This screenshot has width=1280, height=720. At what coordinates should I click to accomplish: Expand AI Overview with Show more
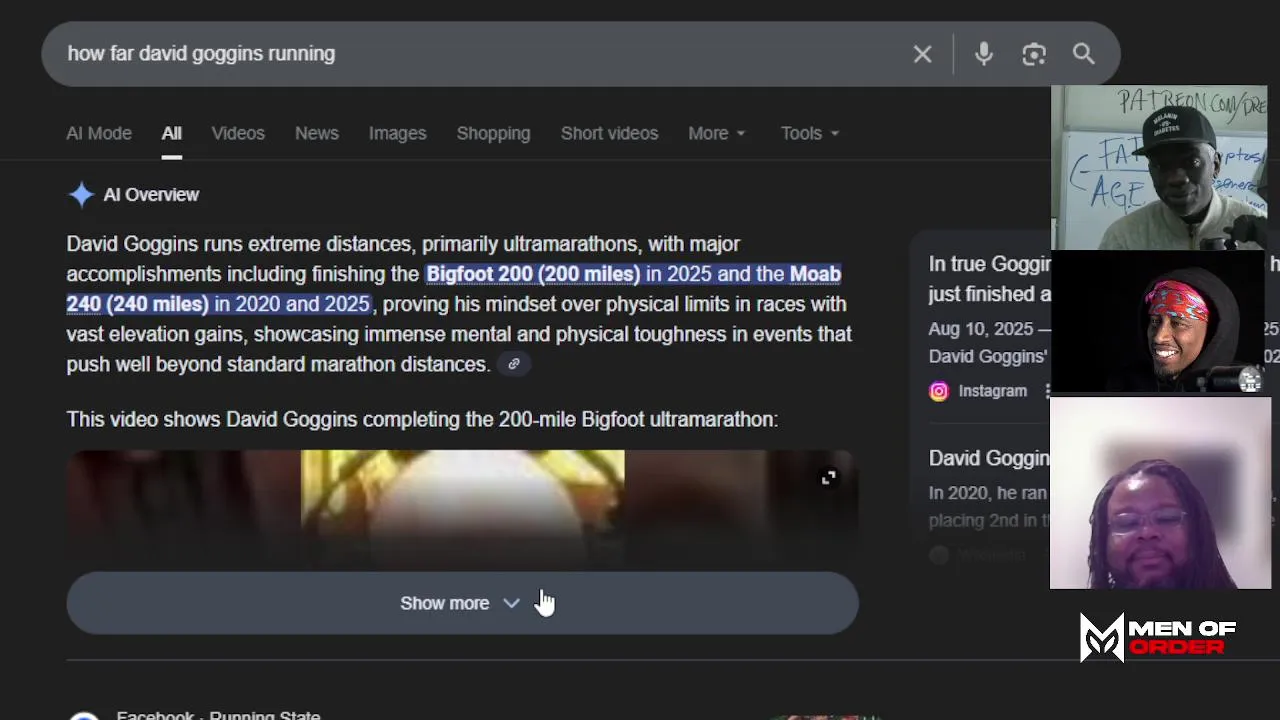(462, 603)
